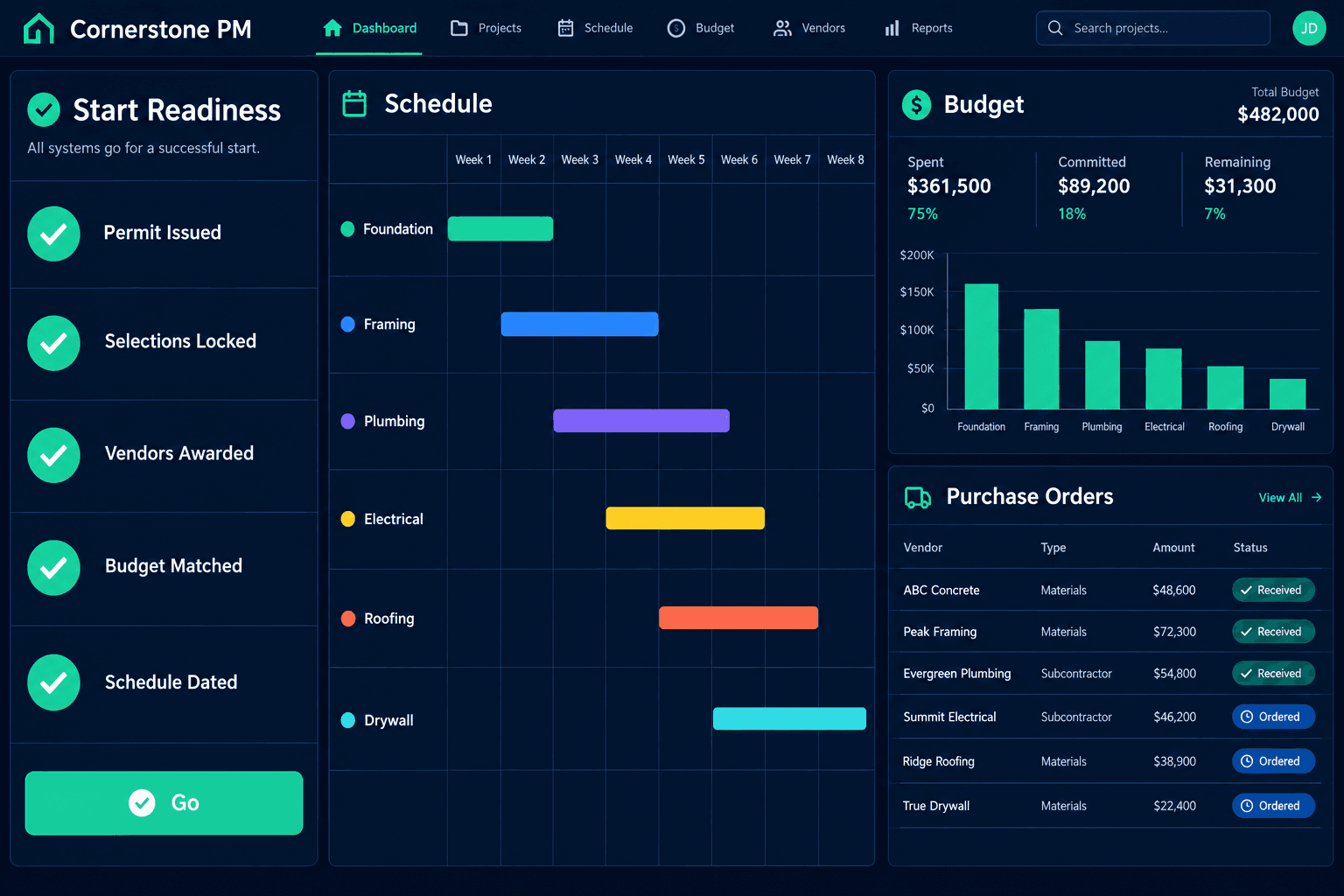This screenshot has width=1344, height=896.
Task: Click the $482,000 total budget value
Action: click(1278, 115)
